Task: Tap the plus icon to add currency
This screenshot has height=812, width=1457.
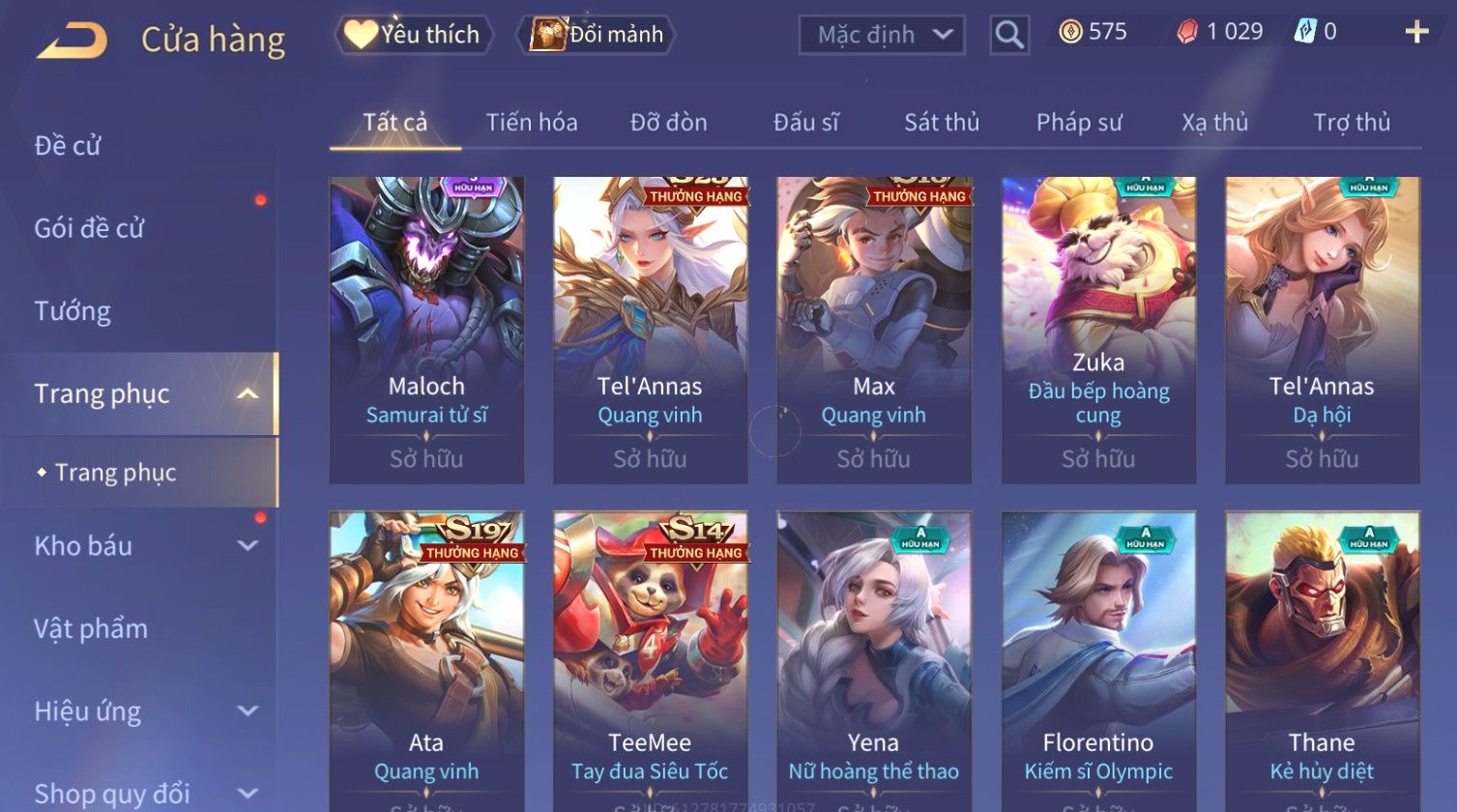Action: click(1416, 33)
